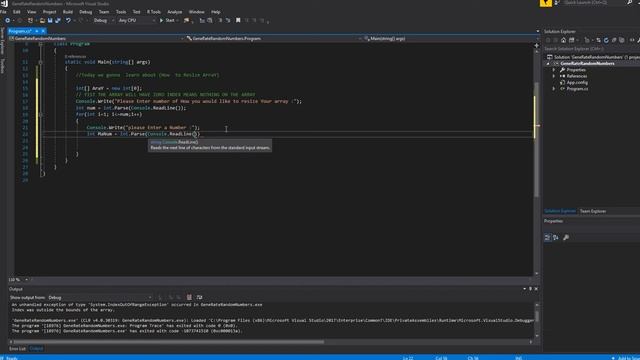Collapse the for loop code block
Viewport: 640px width, 360px height.
[x=40, y=114]
